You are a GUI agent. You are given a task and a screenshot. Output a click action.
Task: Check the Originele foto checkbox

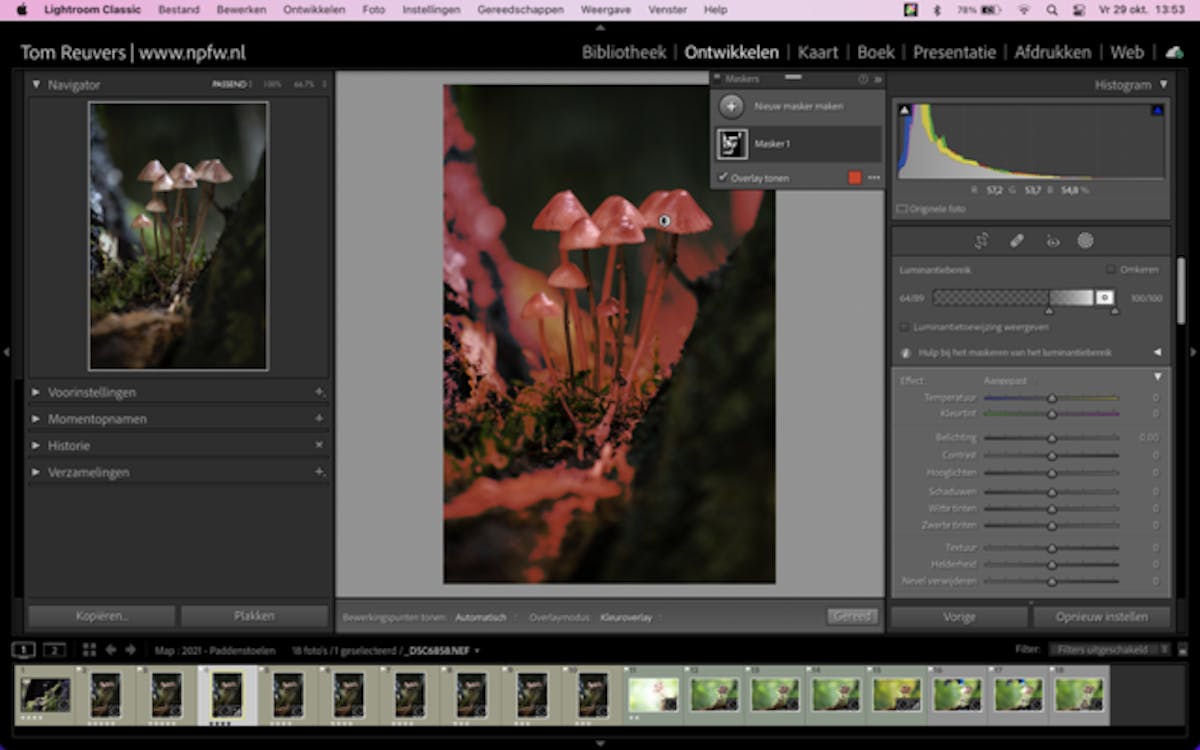(902, 209)
